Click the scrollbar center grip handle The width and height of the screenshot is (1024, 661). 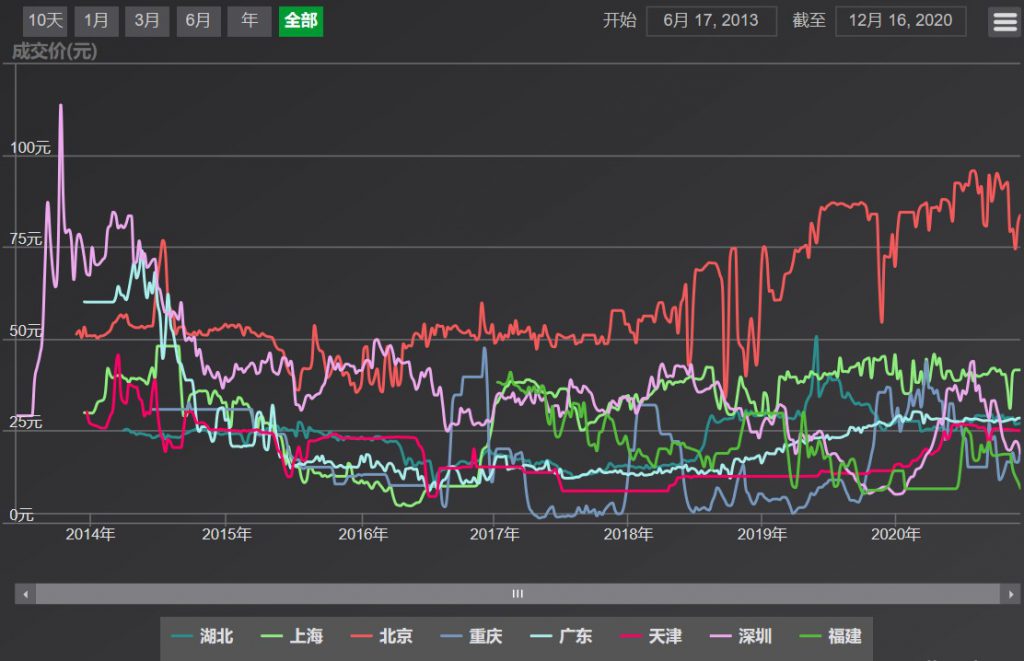coord(518,594)
